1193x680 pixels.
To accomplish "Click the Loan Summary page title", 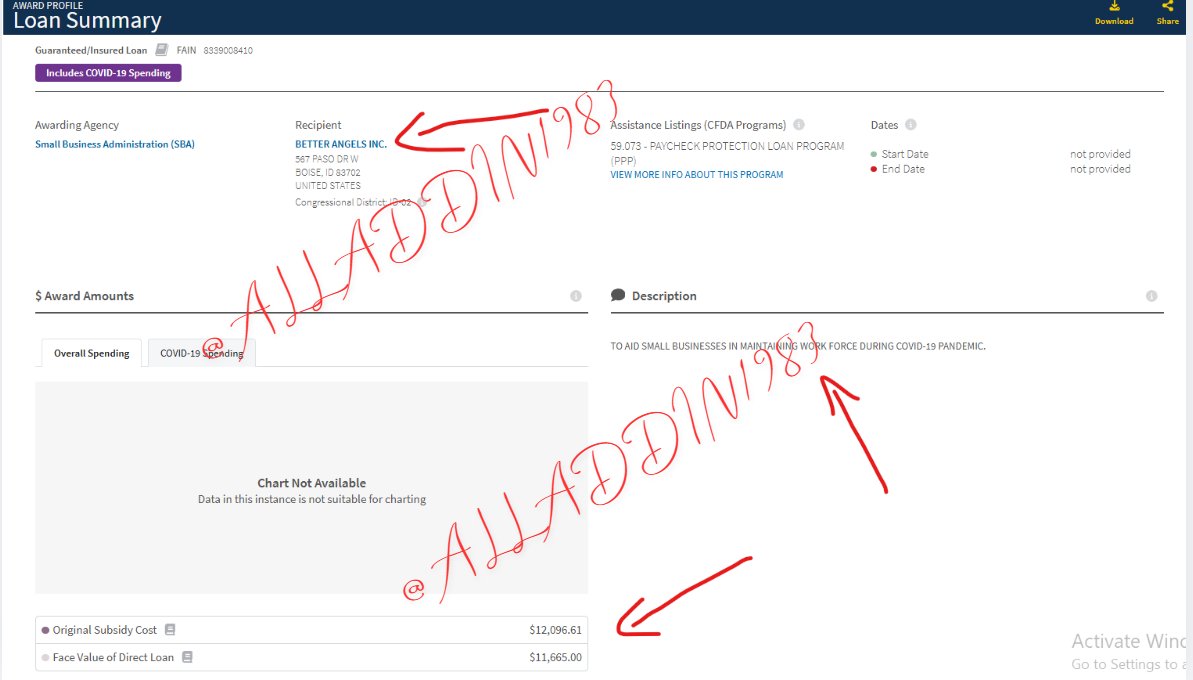I will (x=87, y=21).
